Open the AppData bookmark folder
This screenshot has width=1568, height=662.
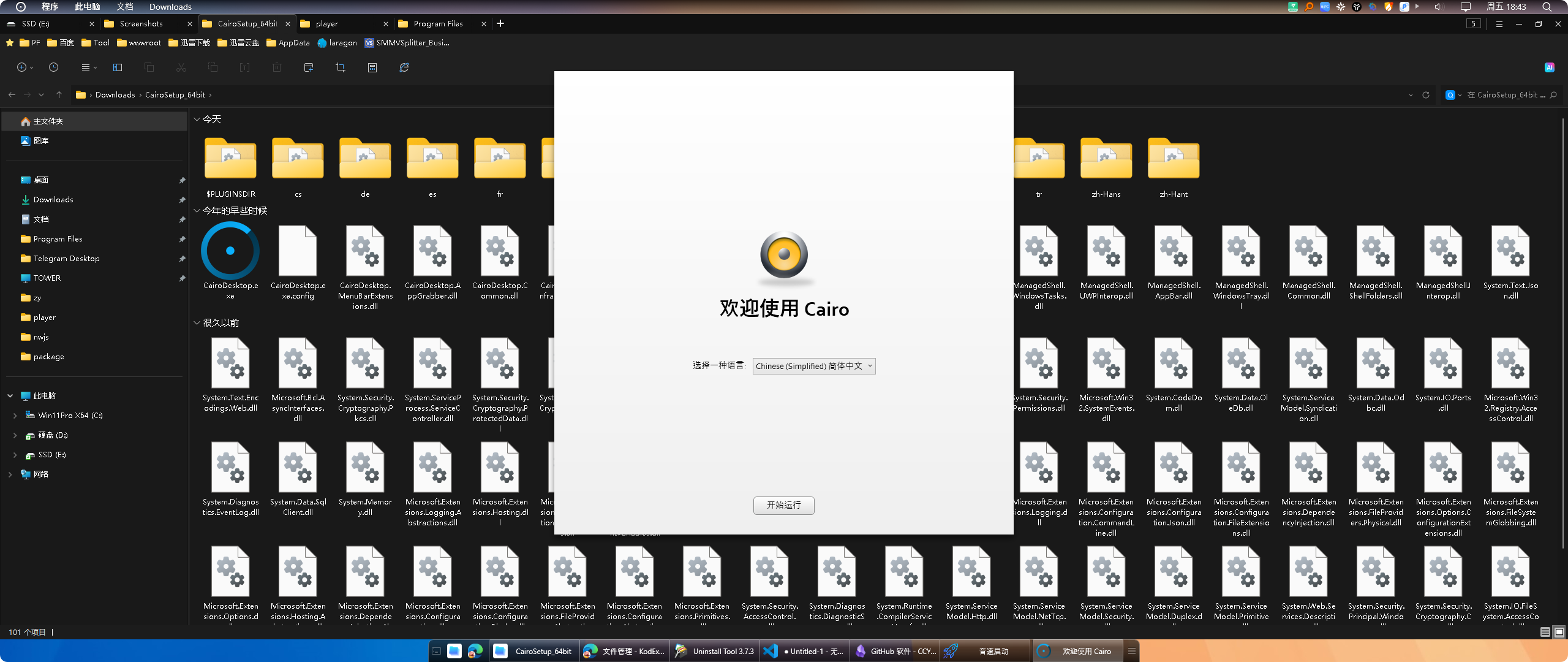point(288,43)
